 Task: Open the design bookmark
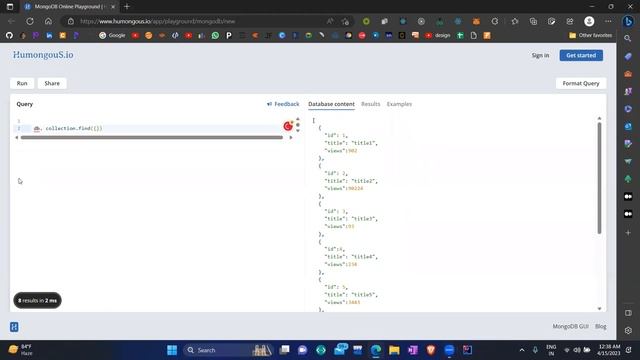pyautogui.click(x=438, y=36)
